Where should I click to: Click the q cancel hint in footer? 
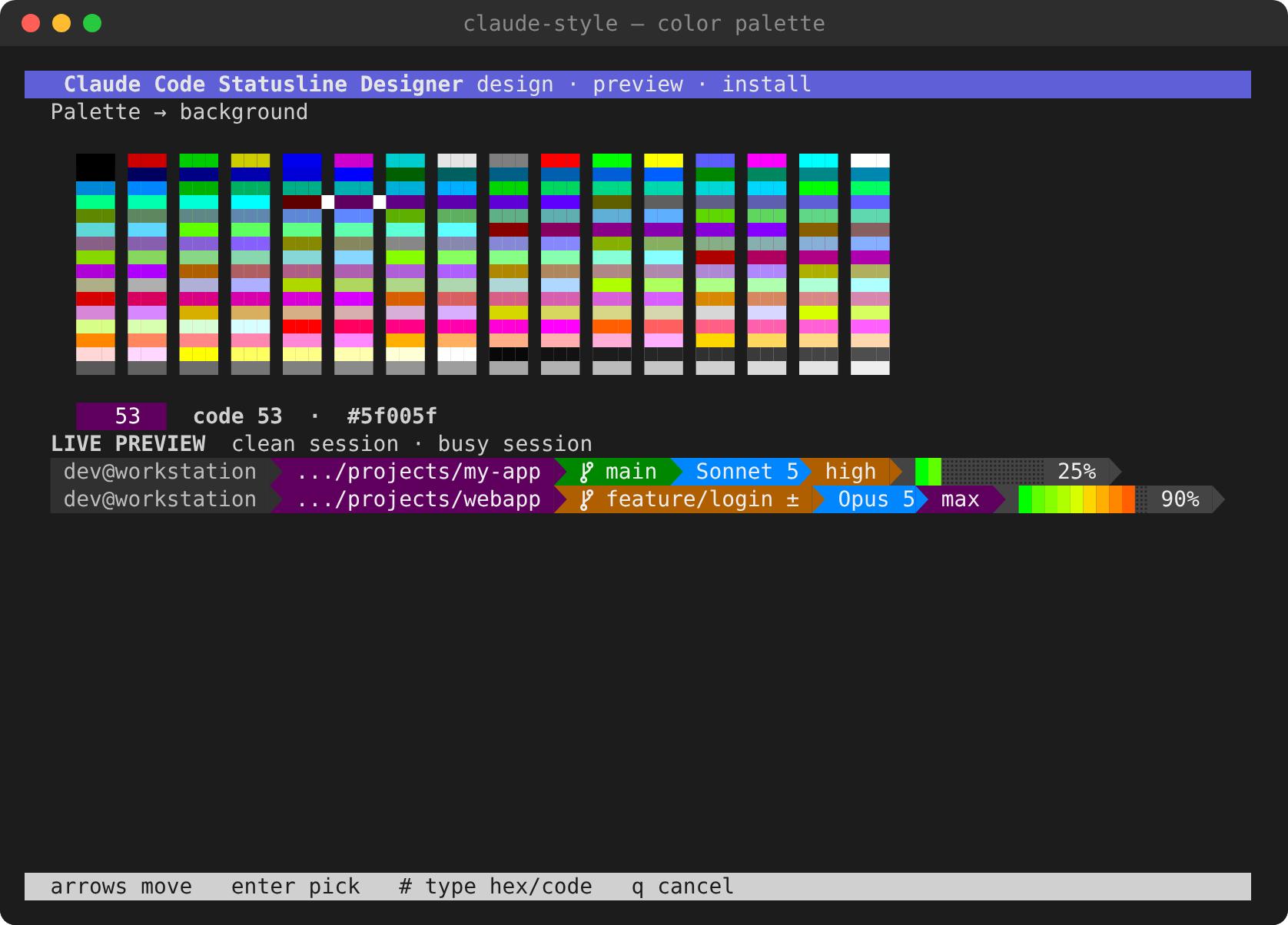coord(682,887)
